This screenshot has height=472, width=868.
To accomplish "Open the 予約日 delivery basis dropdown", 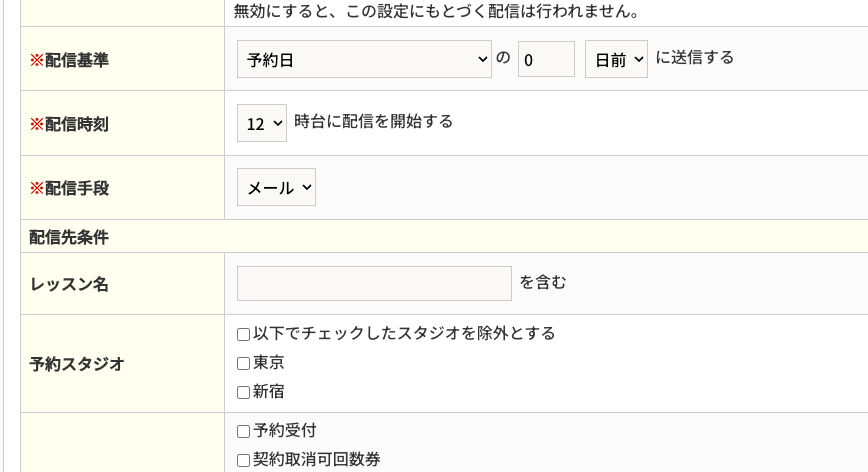I will point(364,59).
